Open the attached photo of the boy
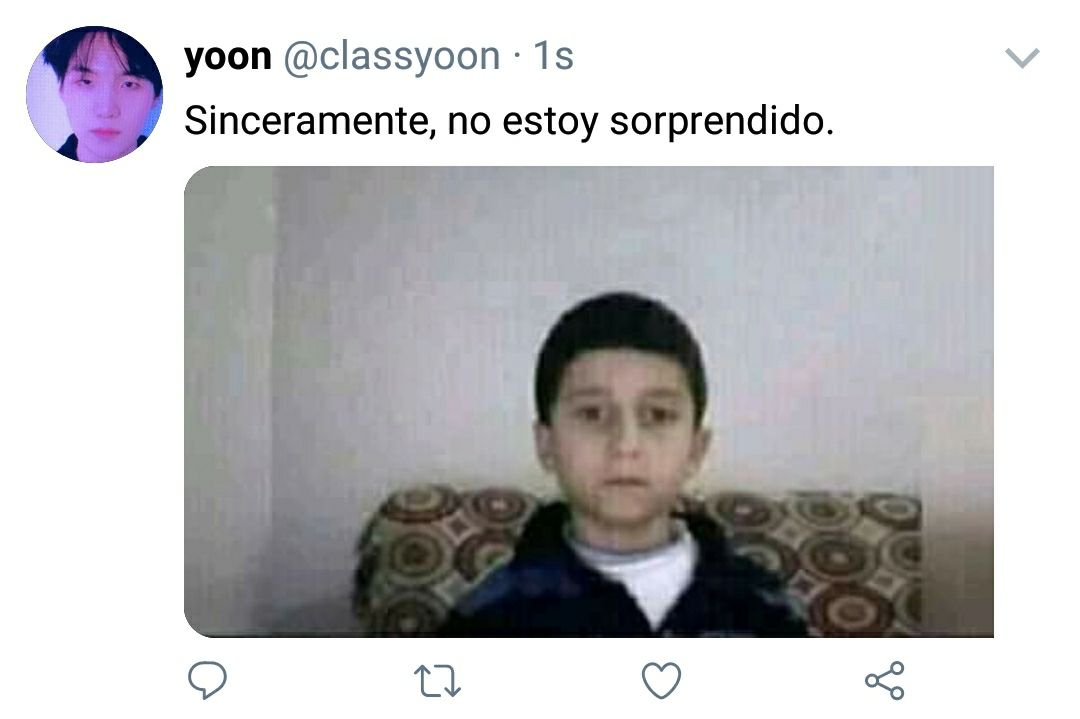The height and width of the screenshot is (719, 1080). click(589, 402)
